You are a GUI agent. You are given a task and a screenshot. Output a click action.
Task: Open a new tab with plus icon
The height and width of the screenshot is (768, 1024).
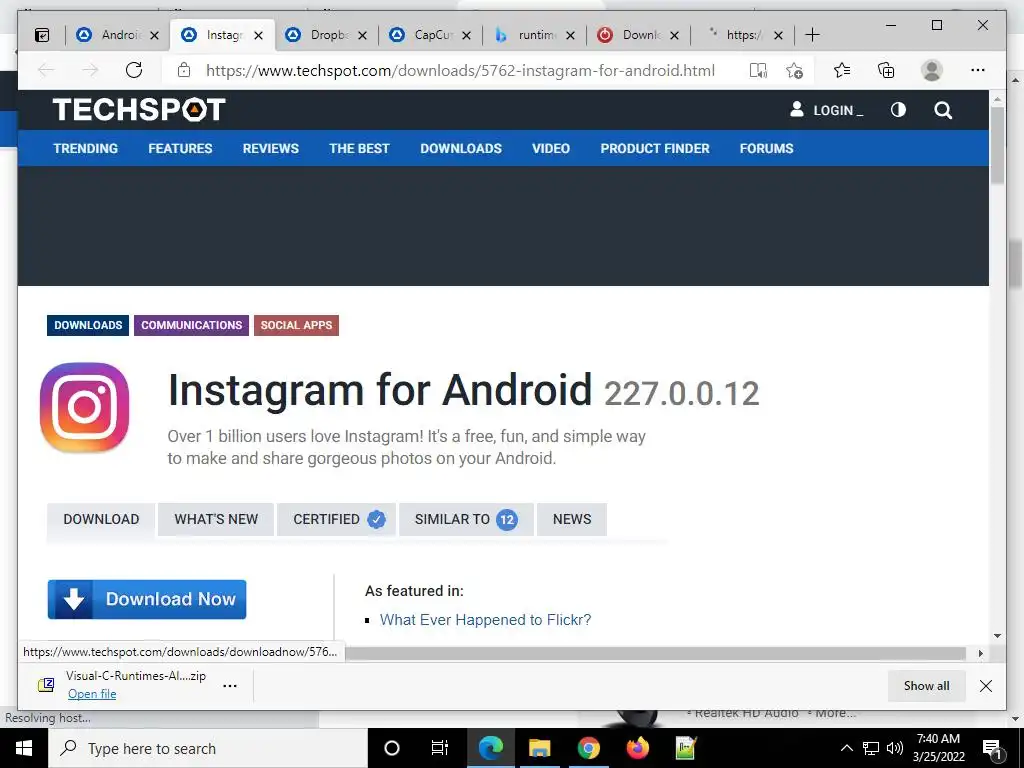tap(812, 35)
